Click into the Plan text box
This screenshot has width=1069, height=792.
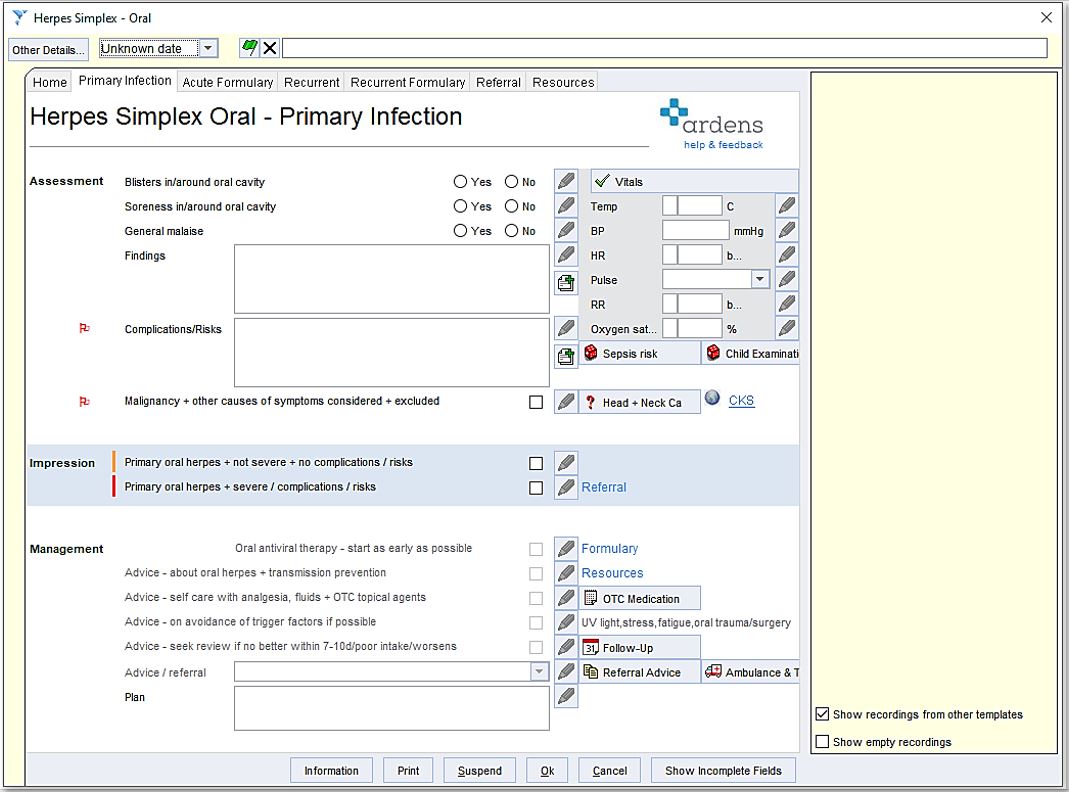coord(392,708)
